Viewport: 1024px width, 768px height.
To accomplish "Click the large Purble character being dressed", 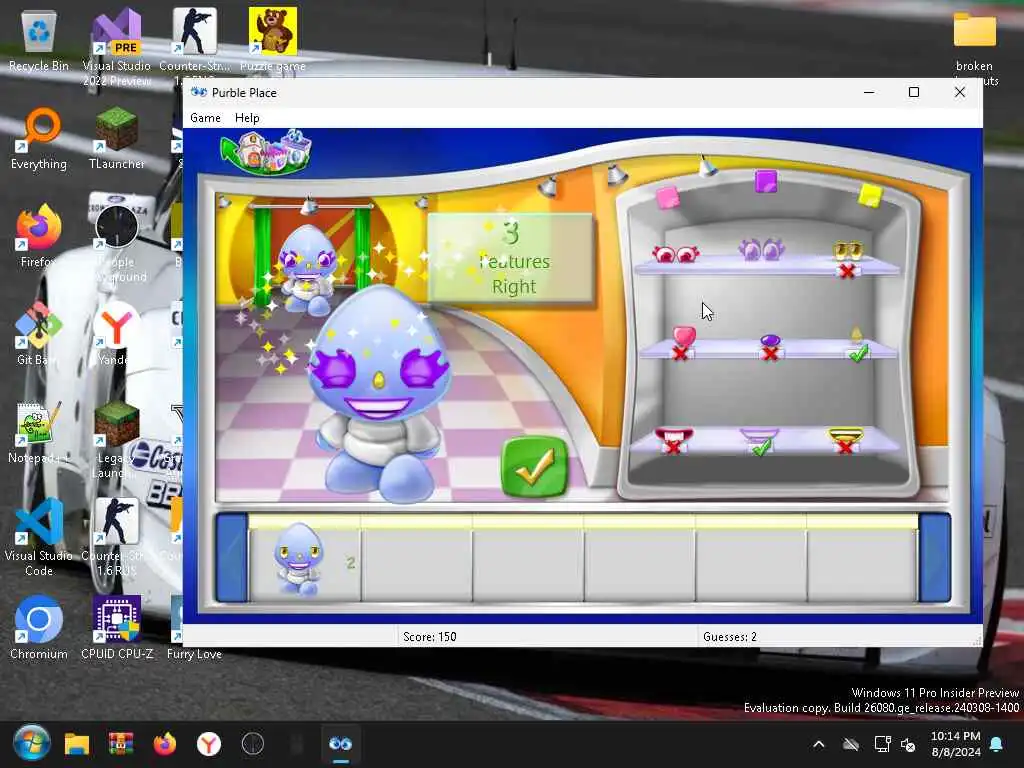I will click(x=380, y=394).
